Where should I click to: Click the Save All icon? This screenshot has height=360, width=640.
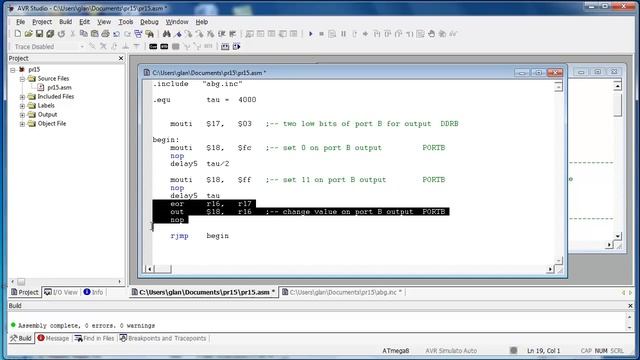(x=50, y=34)
